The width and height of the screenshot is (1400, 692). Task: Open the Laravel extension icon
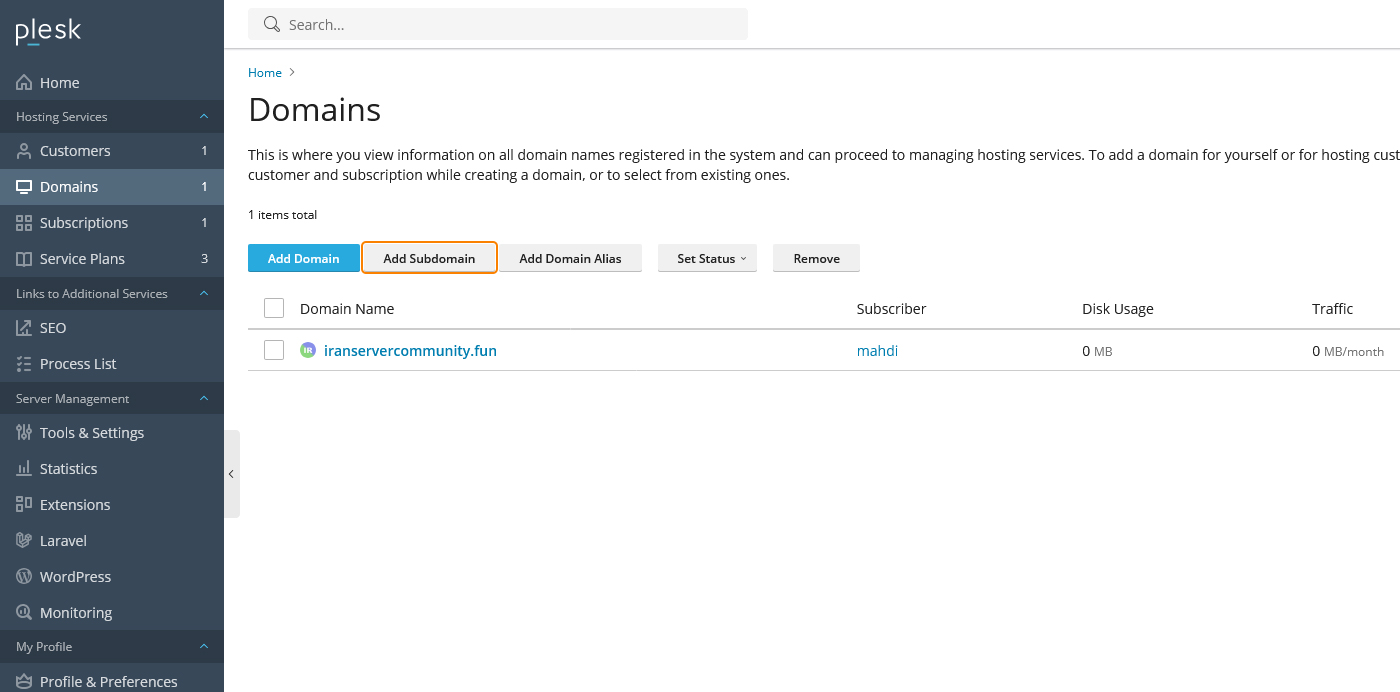tap(22, 540)
